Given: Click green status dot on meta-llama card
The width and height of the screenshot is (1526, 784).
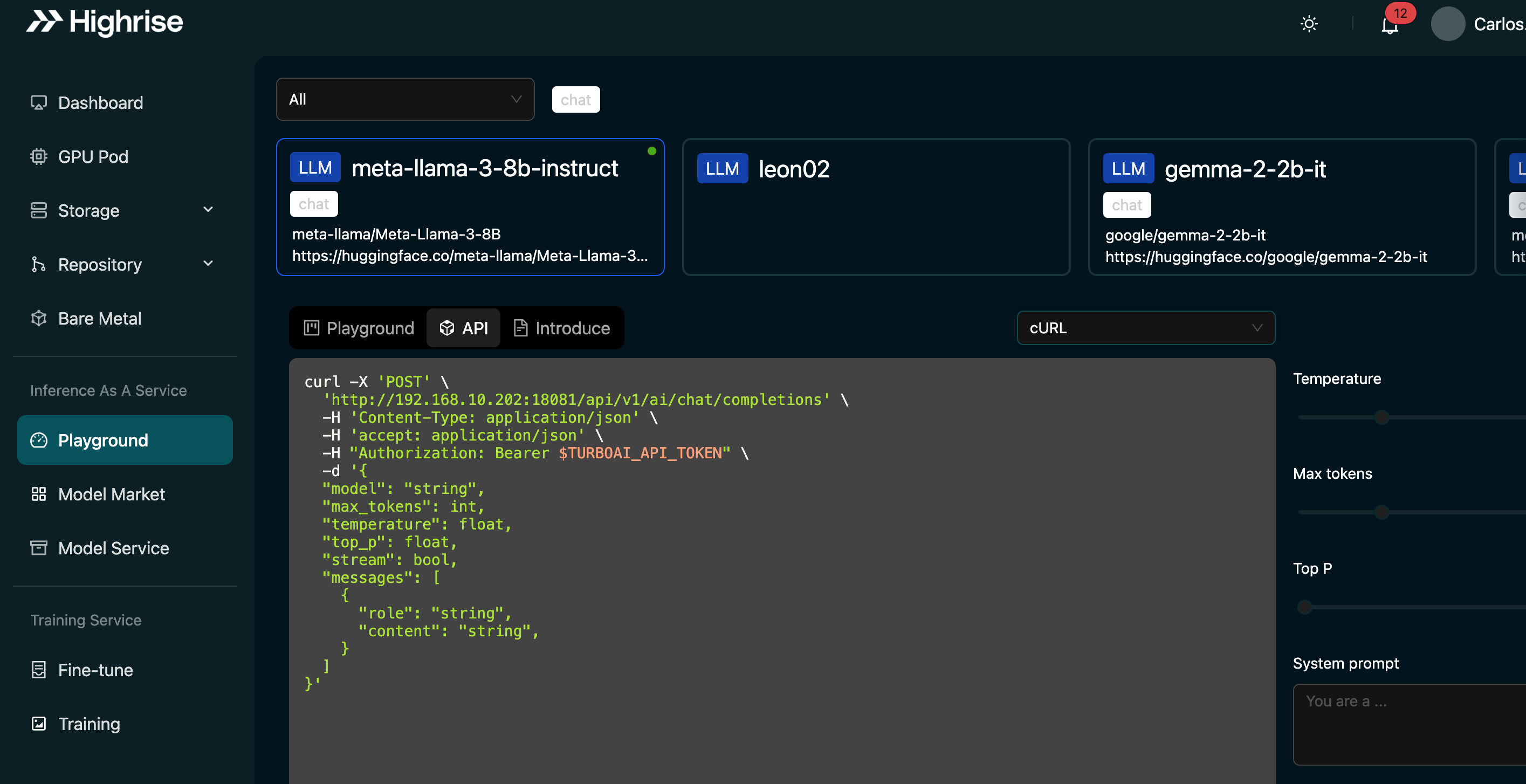Looking at the screenshot, I should click(651, 150).
